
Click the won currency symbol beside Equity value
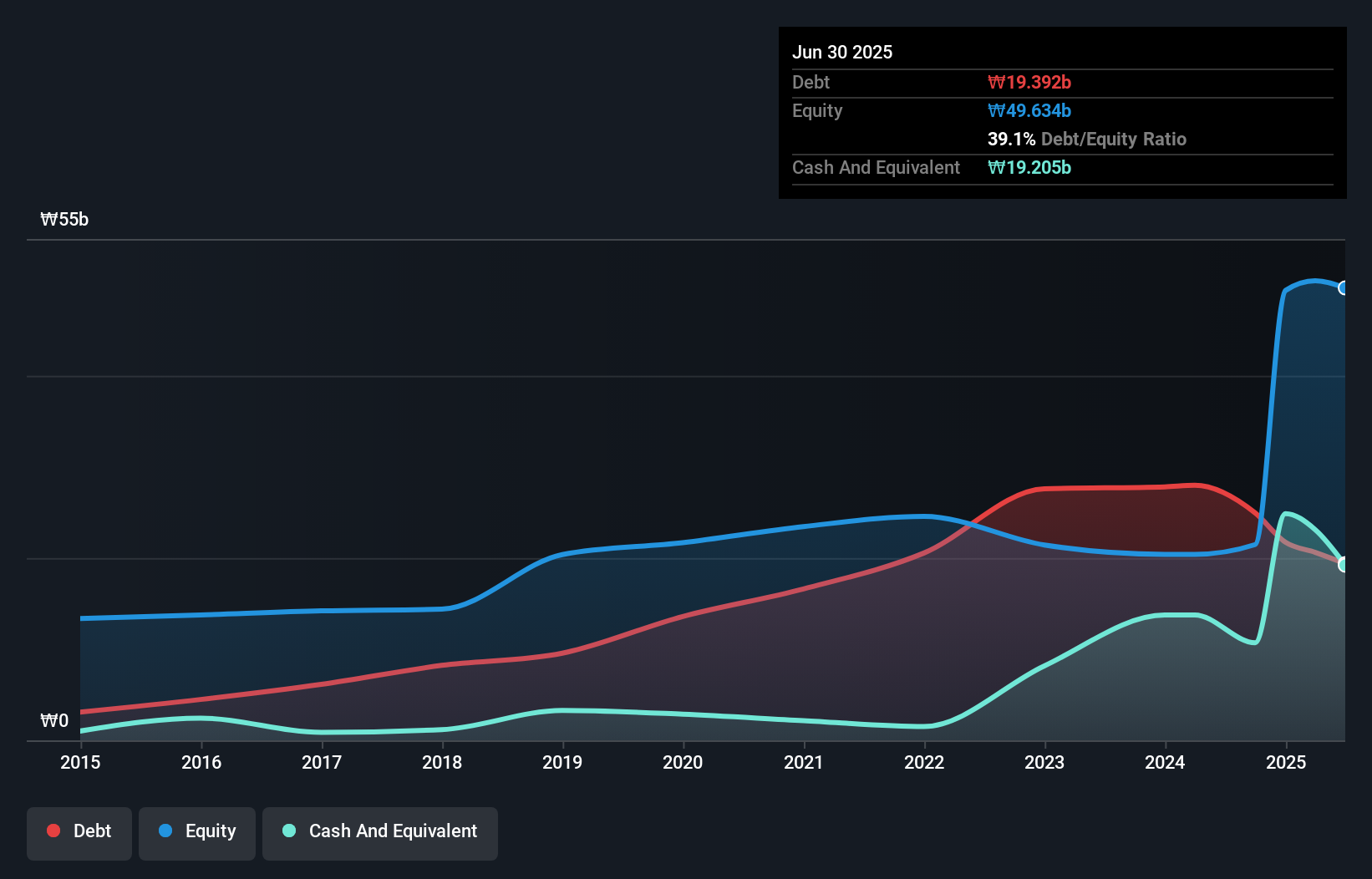point(994,110)
